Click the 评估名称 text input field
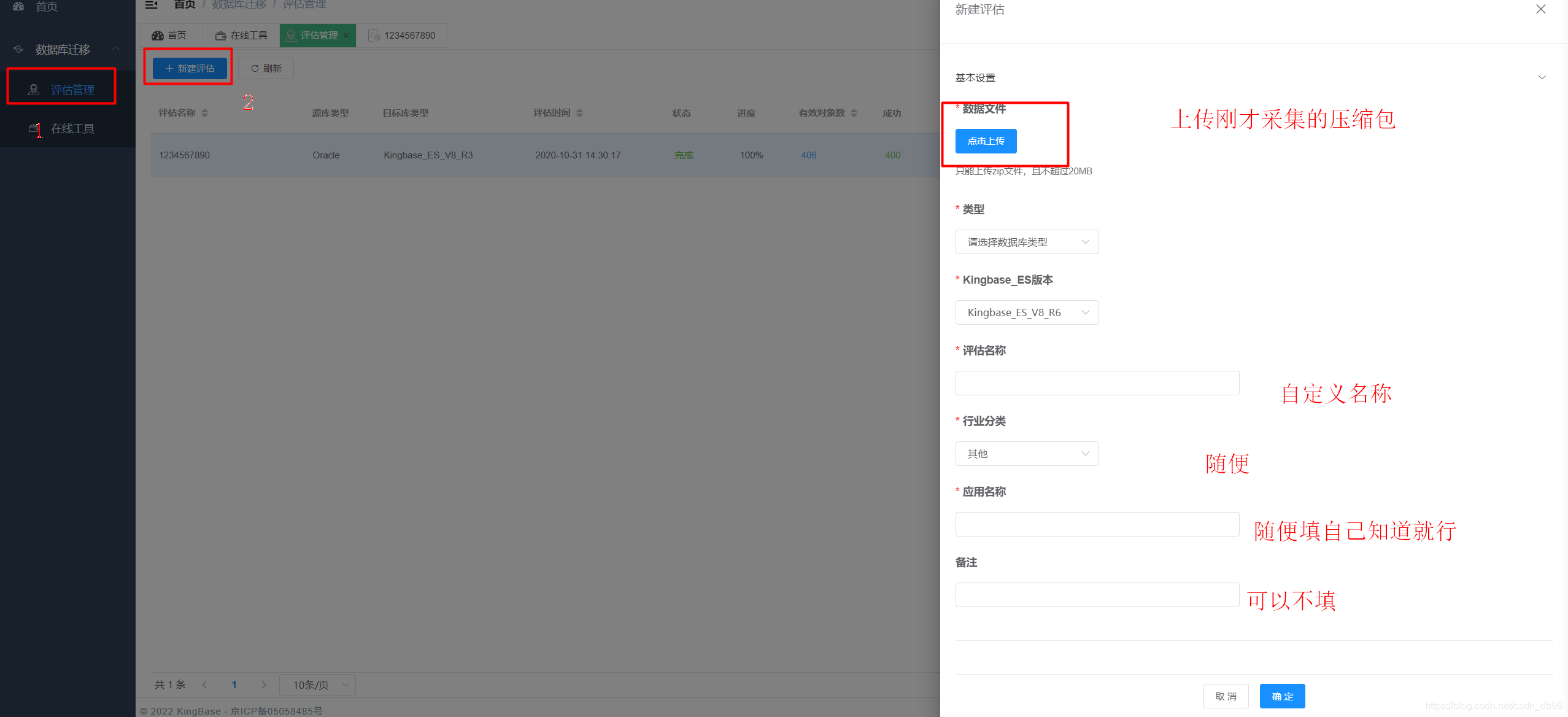Viewport: 1568px width, 717px height. pyautogui.click(x=1097, y=383)
